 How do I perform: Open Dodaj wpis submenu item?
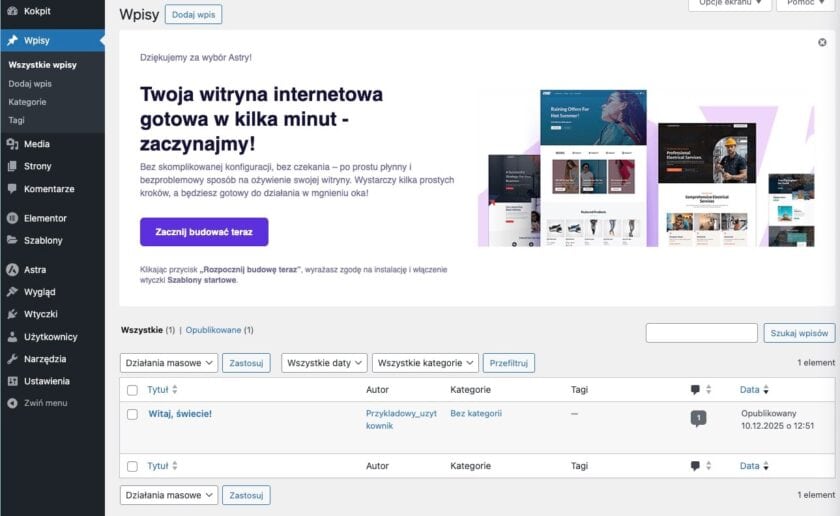coord(30,84)
